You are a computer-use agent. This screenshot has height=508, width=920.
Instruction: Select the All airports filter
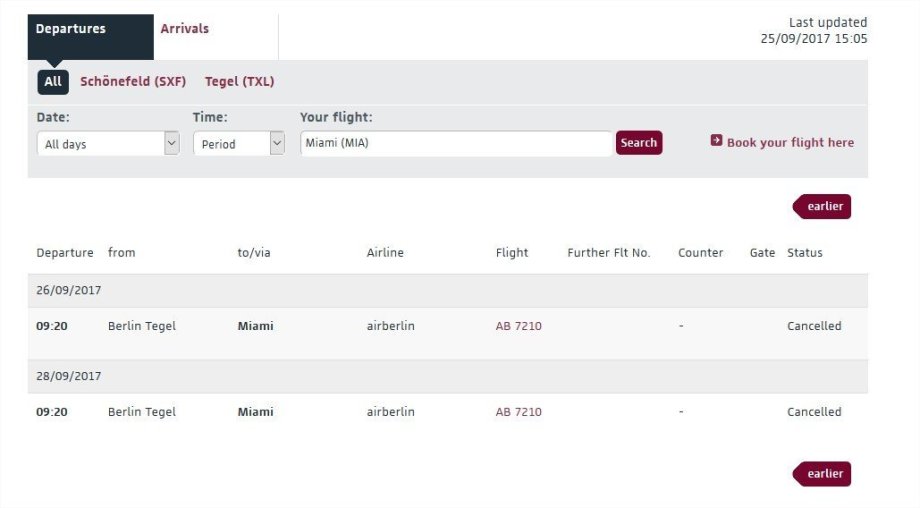[53, 82]
